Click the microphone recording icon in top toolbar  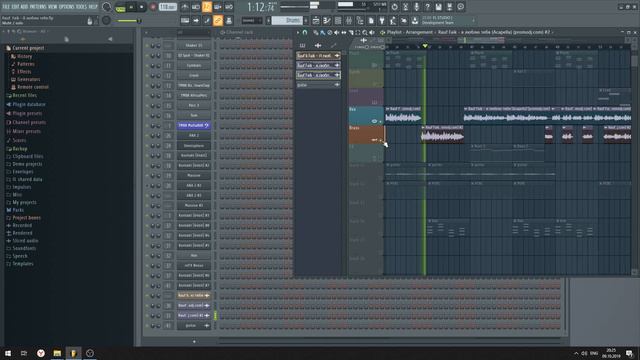(416, 7)
